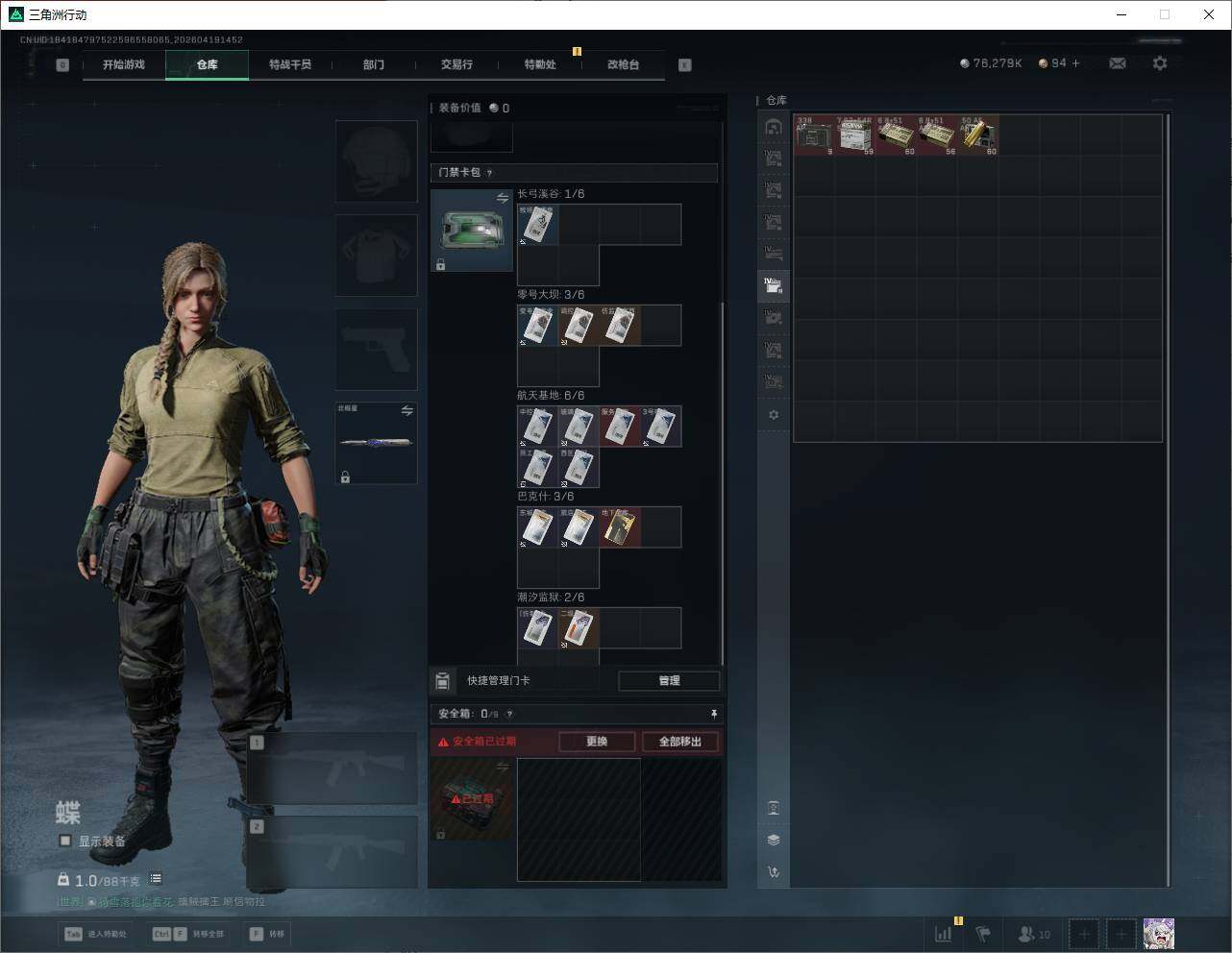1232x953 pixels.
Task: Click the 快捷管理门卡 clipboard icon
Action: click(x=442, y=681)
